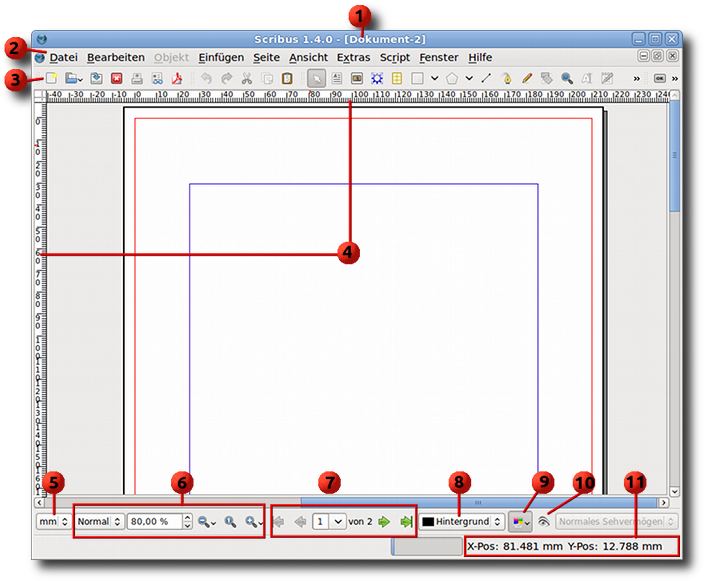This screenshot has height=581, width=704.
Task: Select the Insert Polygon tool
Action: [452, 79]
